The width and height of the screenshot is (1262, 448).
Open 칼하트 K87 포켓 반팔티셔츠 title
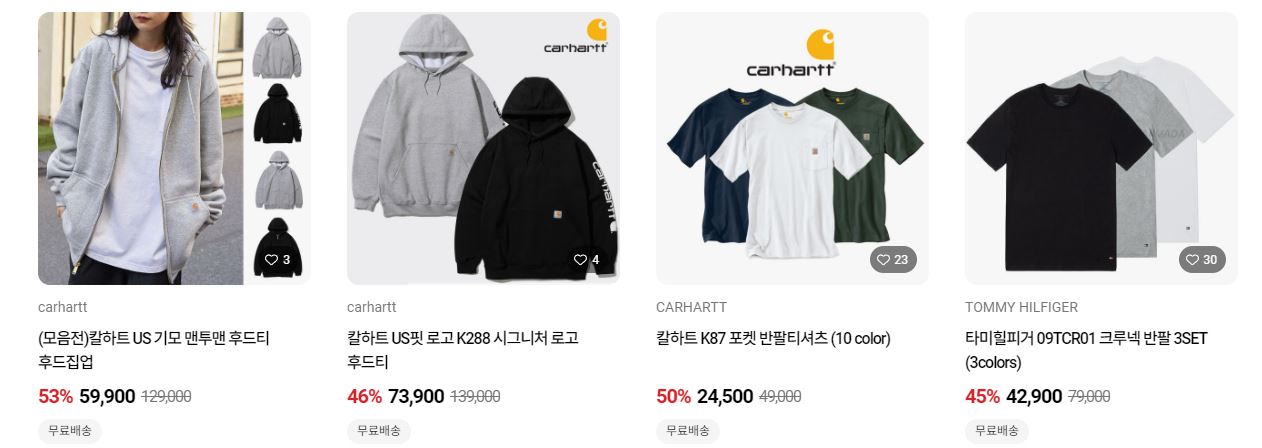point(773,339)
